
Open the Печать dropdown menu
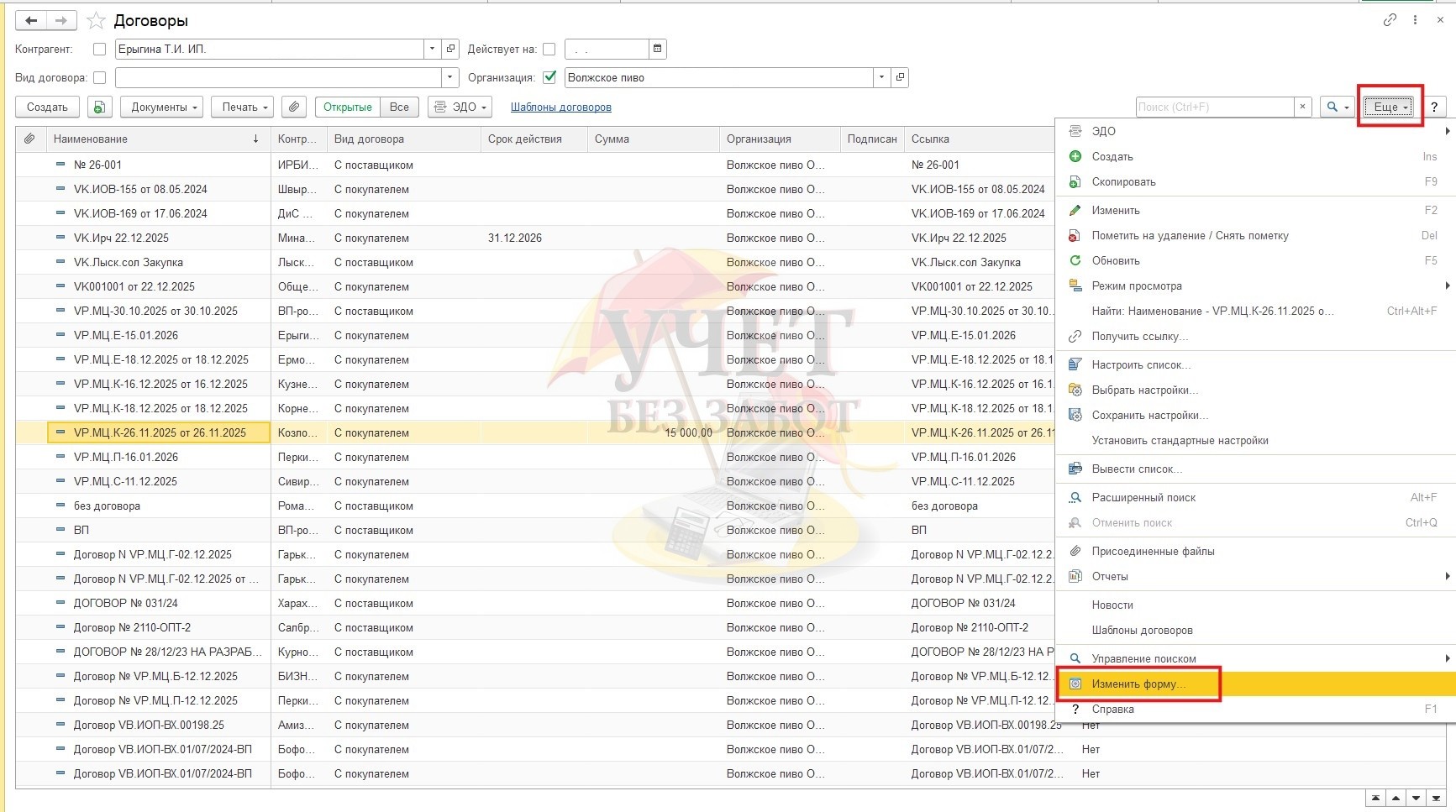click(x=244, y=107)
